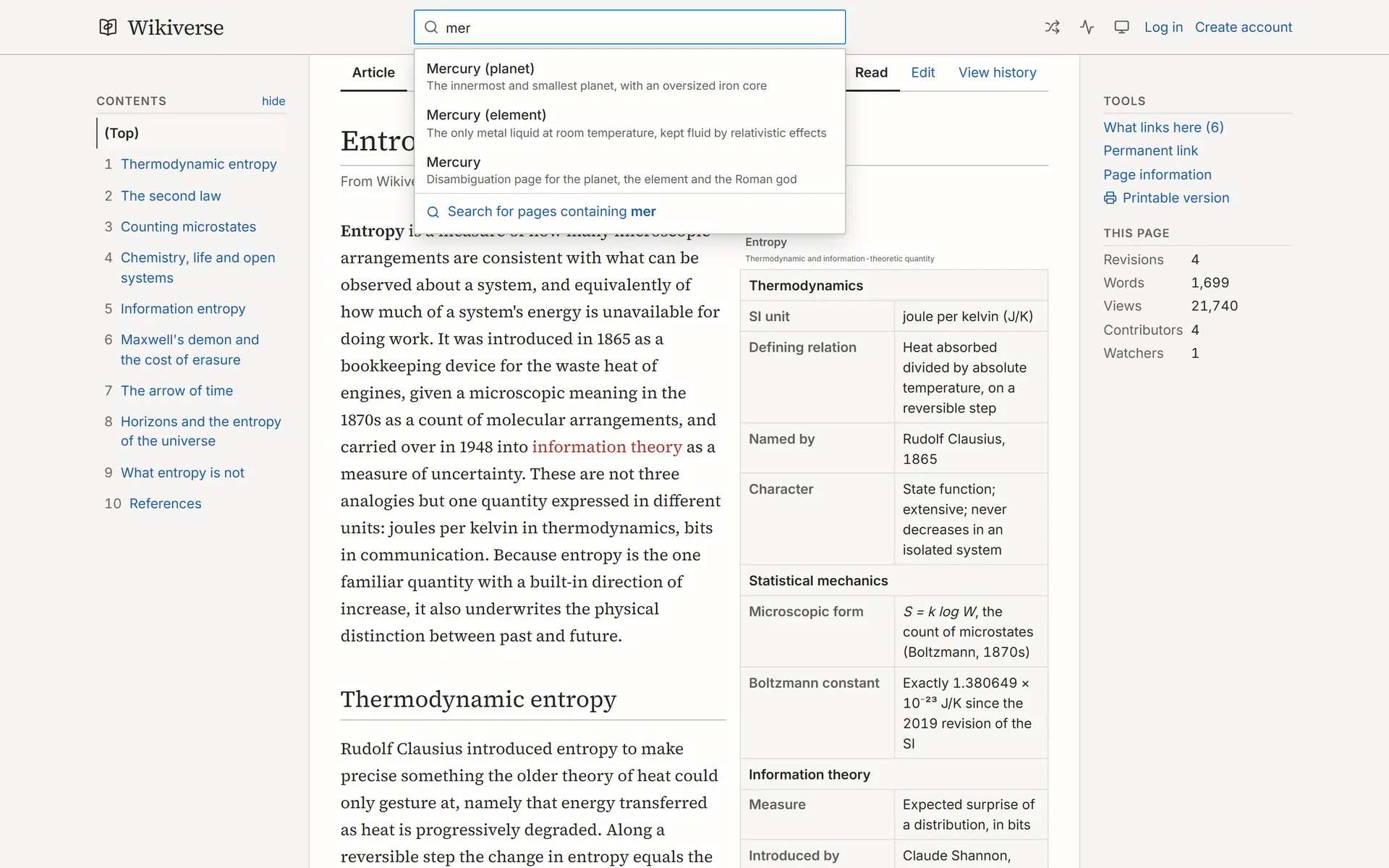The height and width of the screenshot is (868, 1389).
Task: Click the Words value 1,699
Action: (1210, 283)
